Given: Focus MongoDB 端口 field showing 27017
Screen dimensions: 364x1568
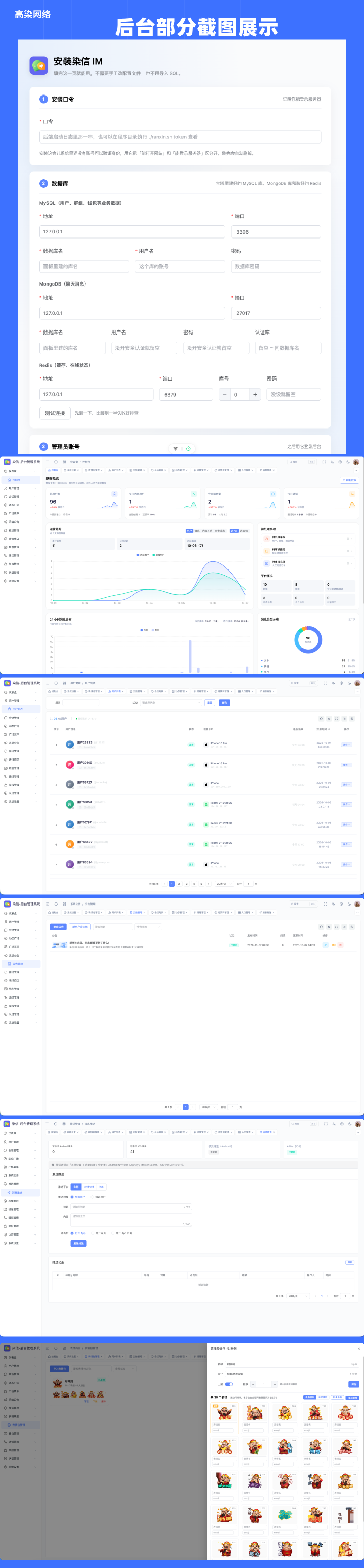Looking at the screenshot, I should click(x=276, y=313).
